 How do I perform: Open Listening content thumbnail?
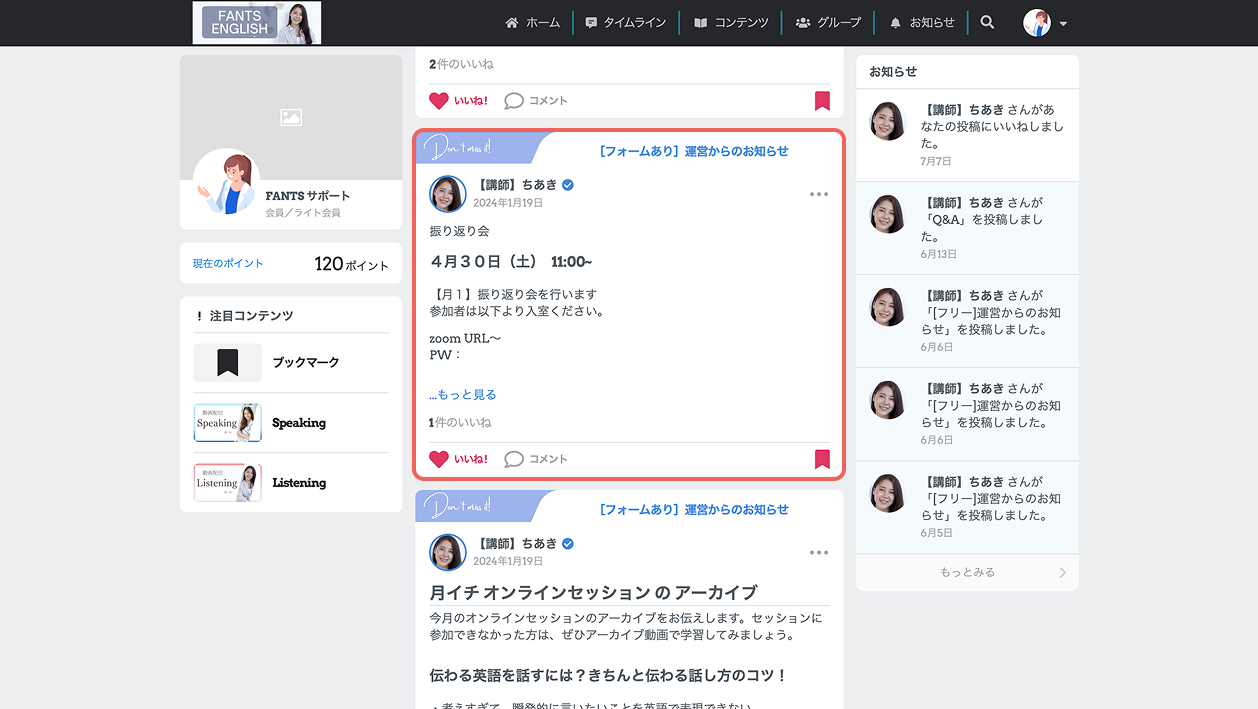tap(228, 483)
